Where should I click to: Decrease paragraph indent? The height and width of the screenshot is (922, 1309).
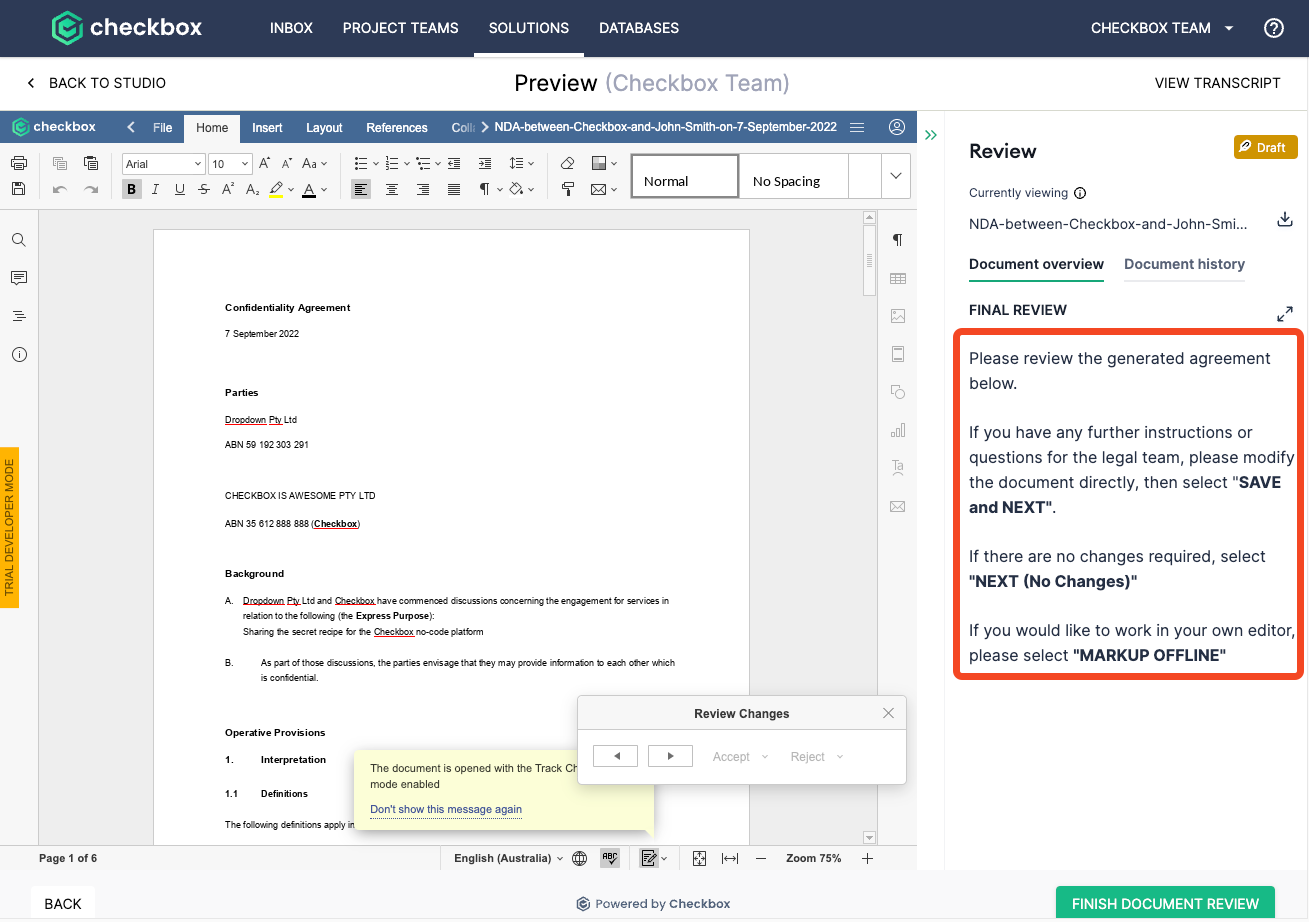point(454,163)
